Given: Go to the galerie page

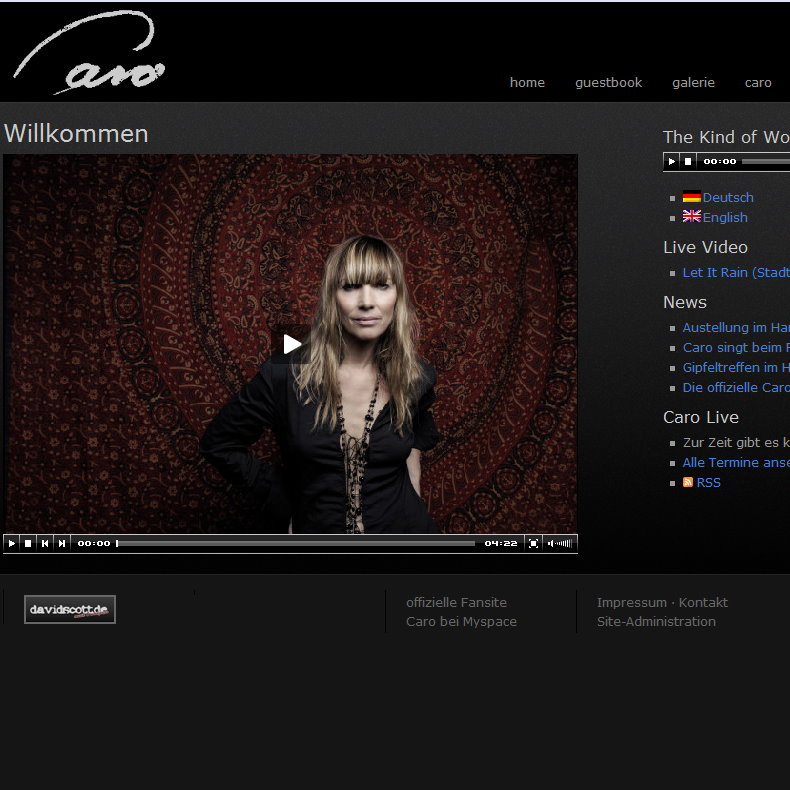Looking at the screenshot, I should pos(693,82).
